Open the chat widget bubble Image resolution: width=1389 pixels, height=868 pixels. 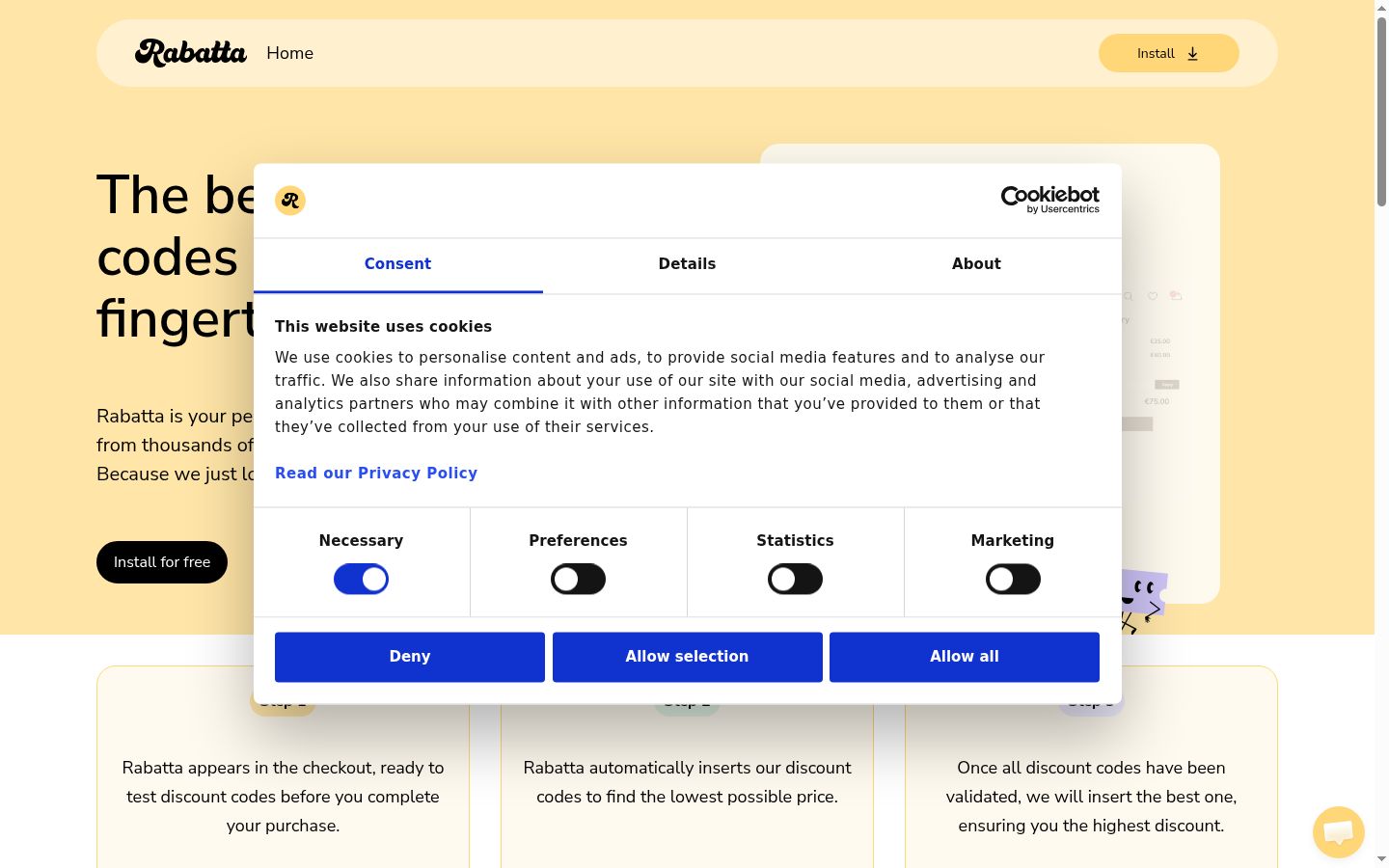click(x=1339, y=831)
